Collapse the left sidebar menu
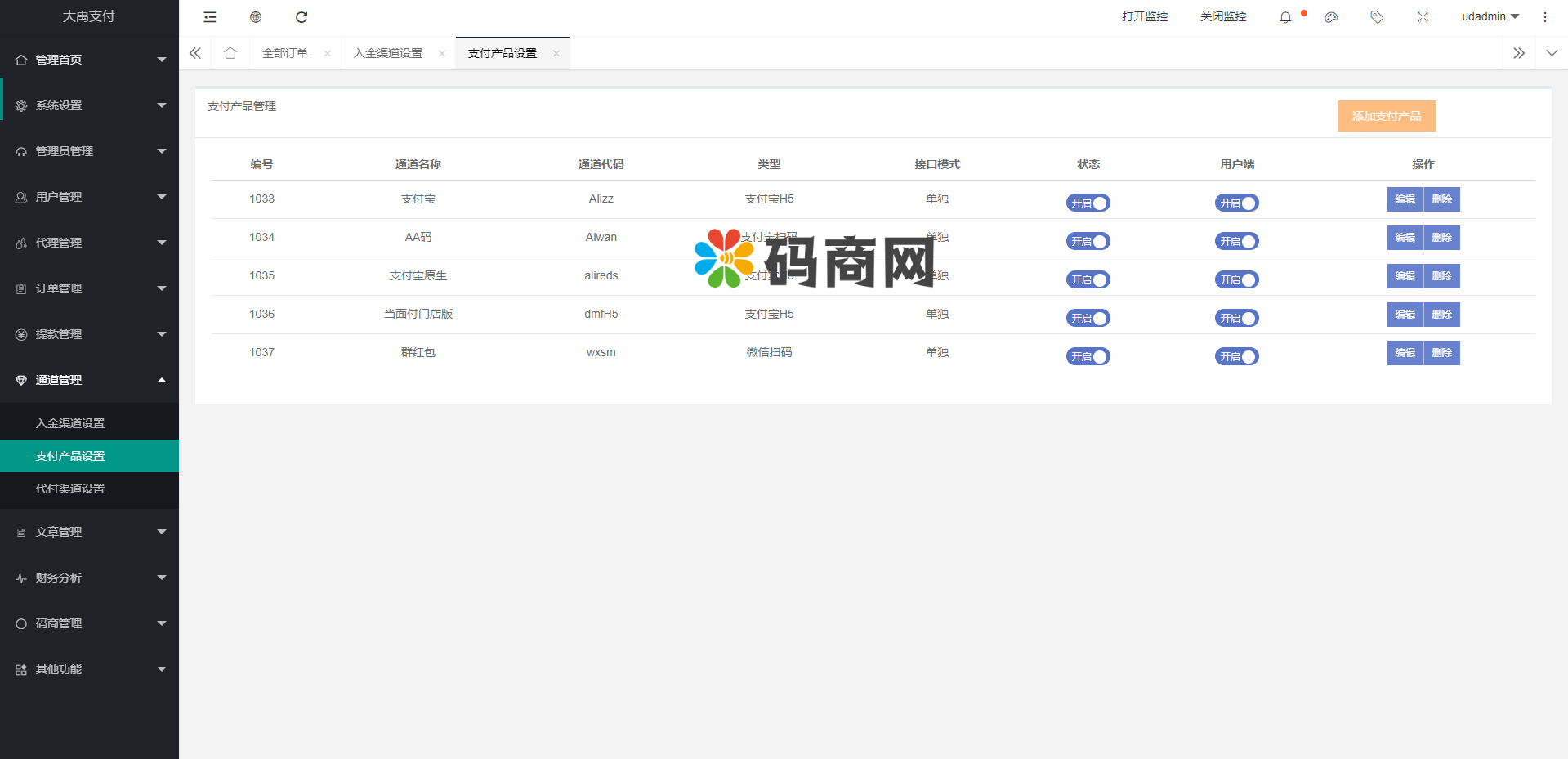 click(209, 16)
